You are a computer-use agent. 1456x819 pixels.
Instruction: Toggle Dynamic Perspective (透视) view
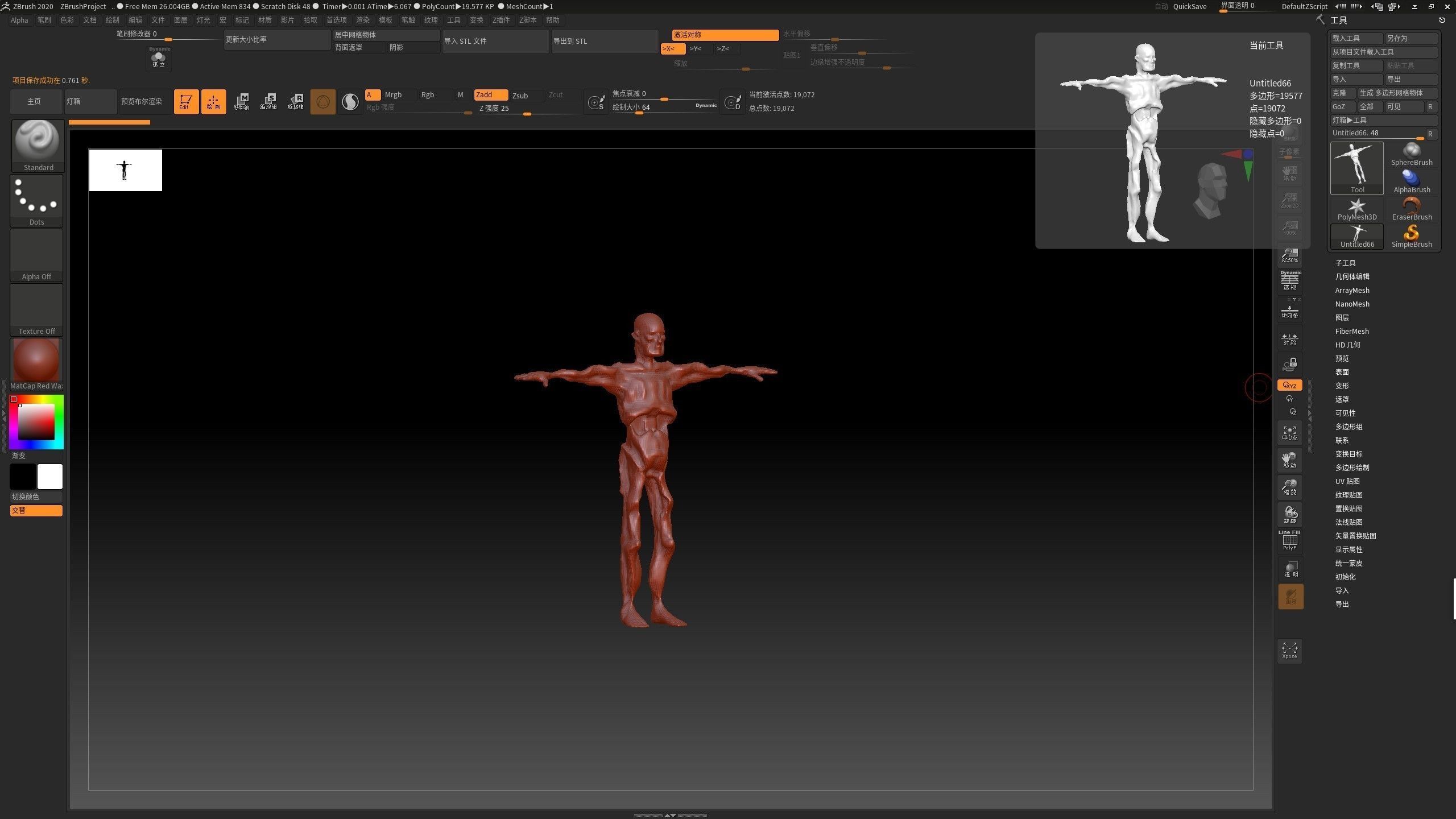tap(1290, 282)
